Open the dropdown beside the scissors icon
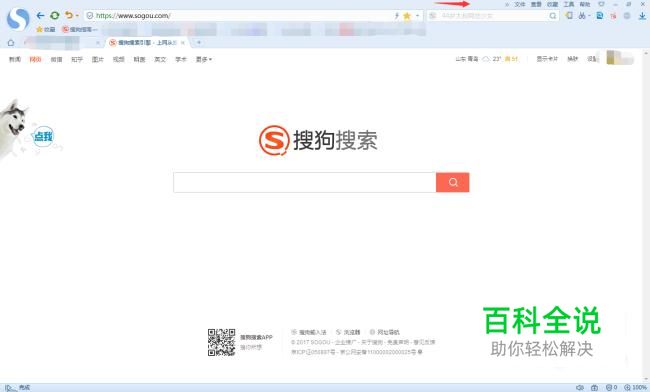Screen dimensions: 650x392 tap(589, 16)
